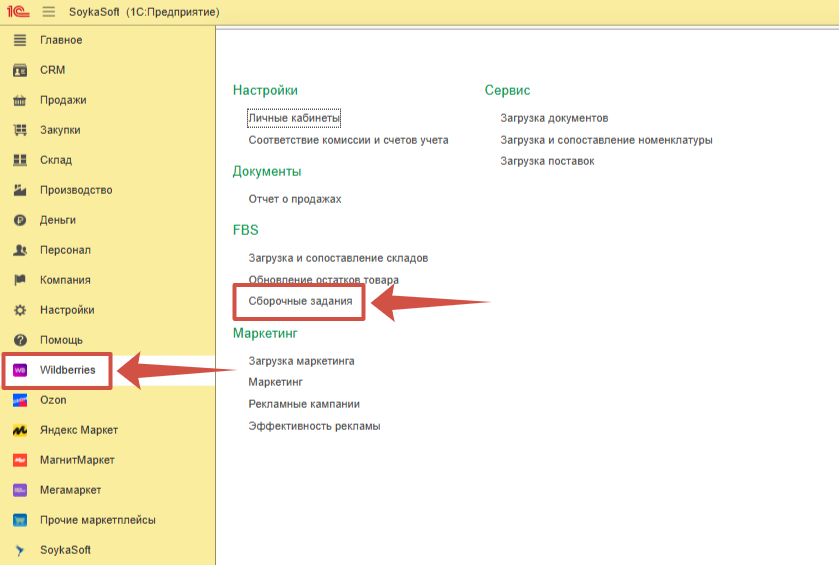Open the Помощь section label
The width and height of the screenshot is (839, 565).
click(61, 340)
